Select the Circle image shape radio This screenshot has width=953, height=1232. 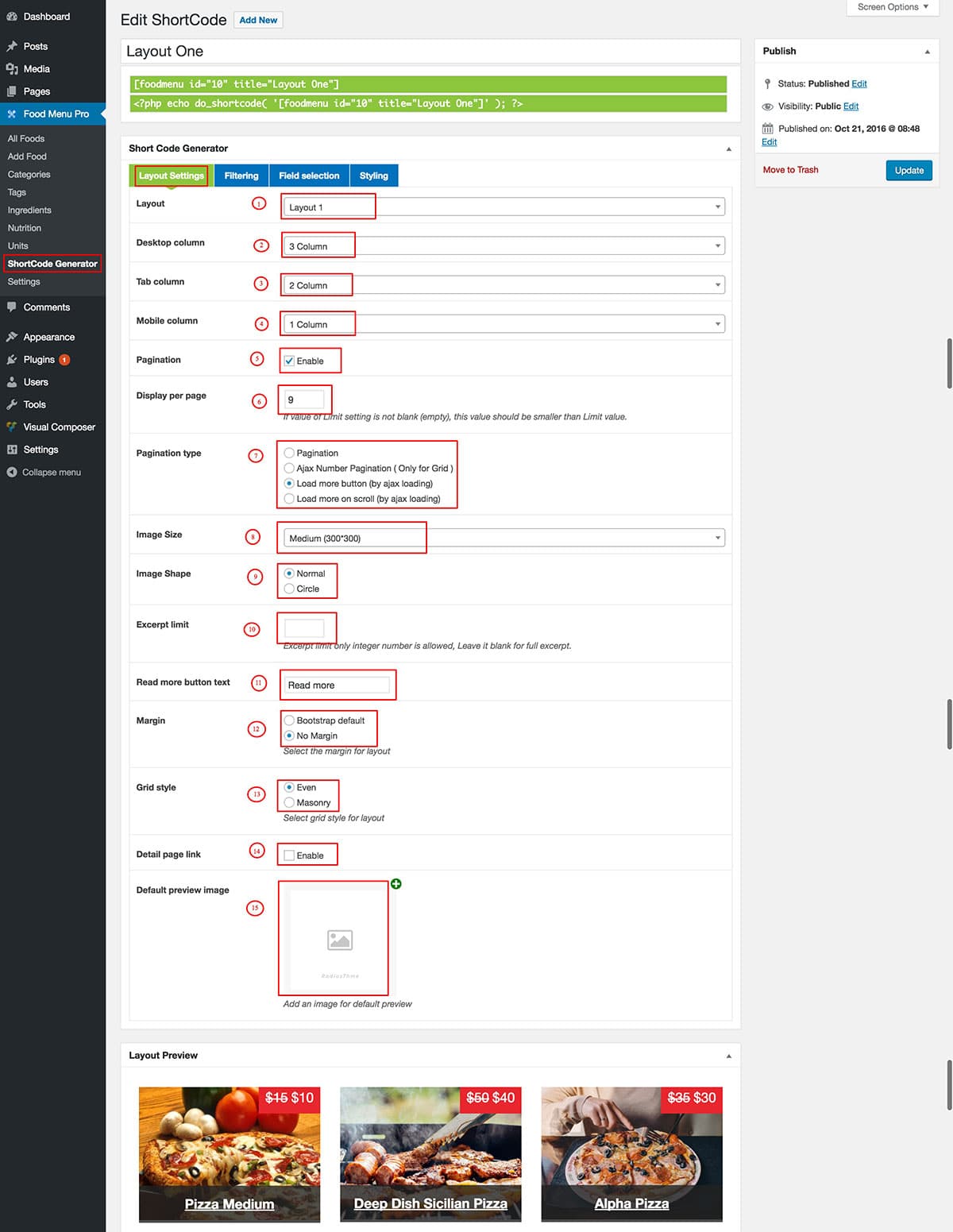coord(289,589)
